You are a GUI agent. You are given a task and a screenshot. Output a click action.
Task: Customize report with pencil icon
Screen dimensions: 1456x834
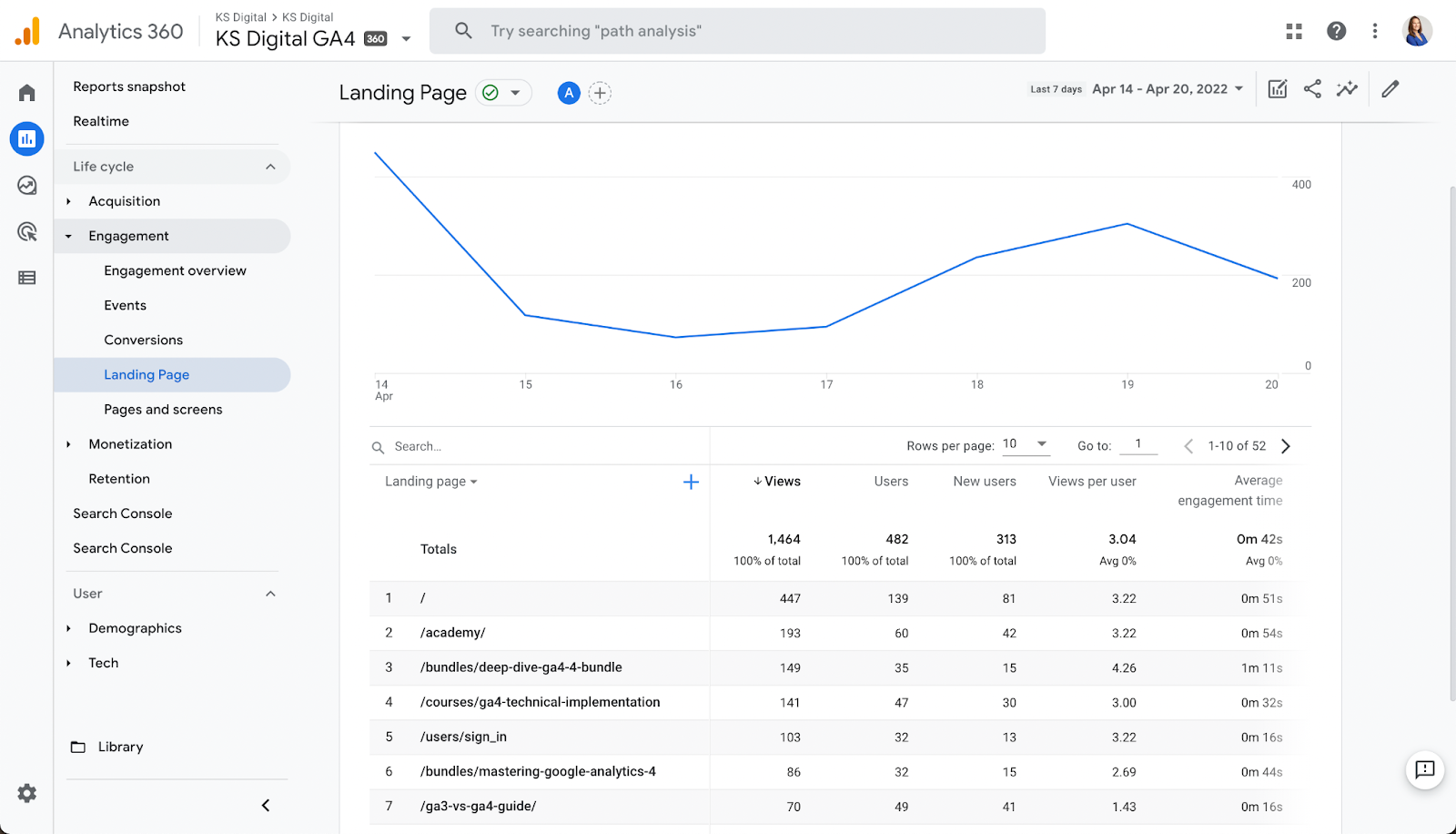coord(1390,88)
